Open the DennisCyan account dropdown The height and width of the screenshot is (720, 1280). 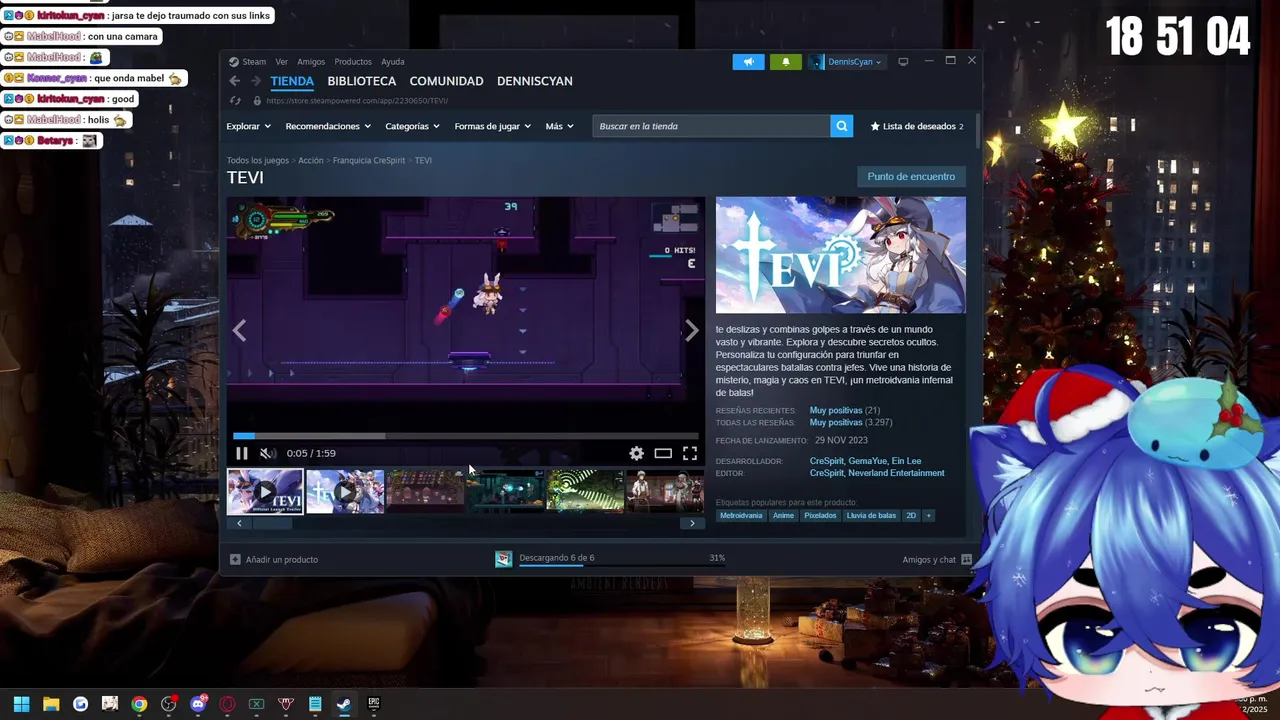point(849,62)
